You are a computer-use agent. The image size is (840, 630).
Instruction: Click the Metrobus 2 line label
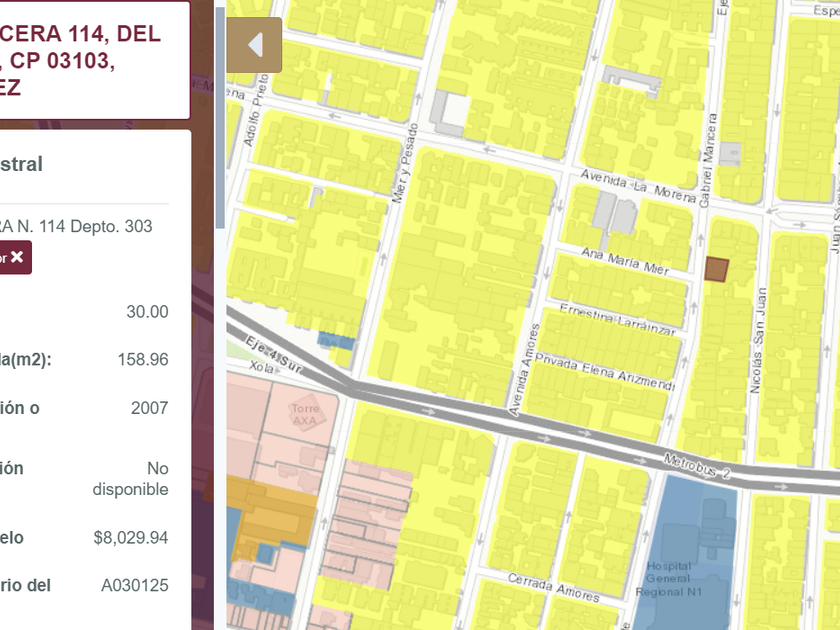(697, 466)
